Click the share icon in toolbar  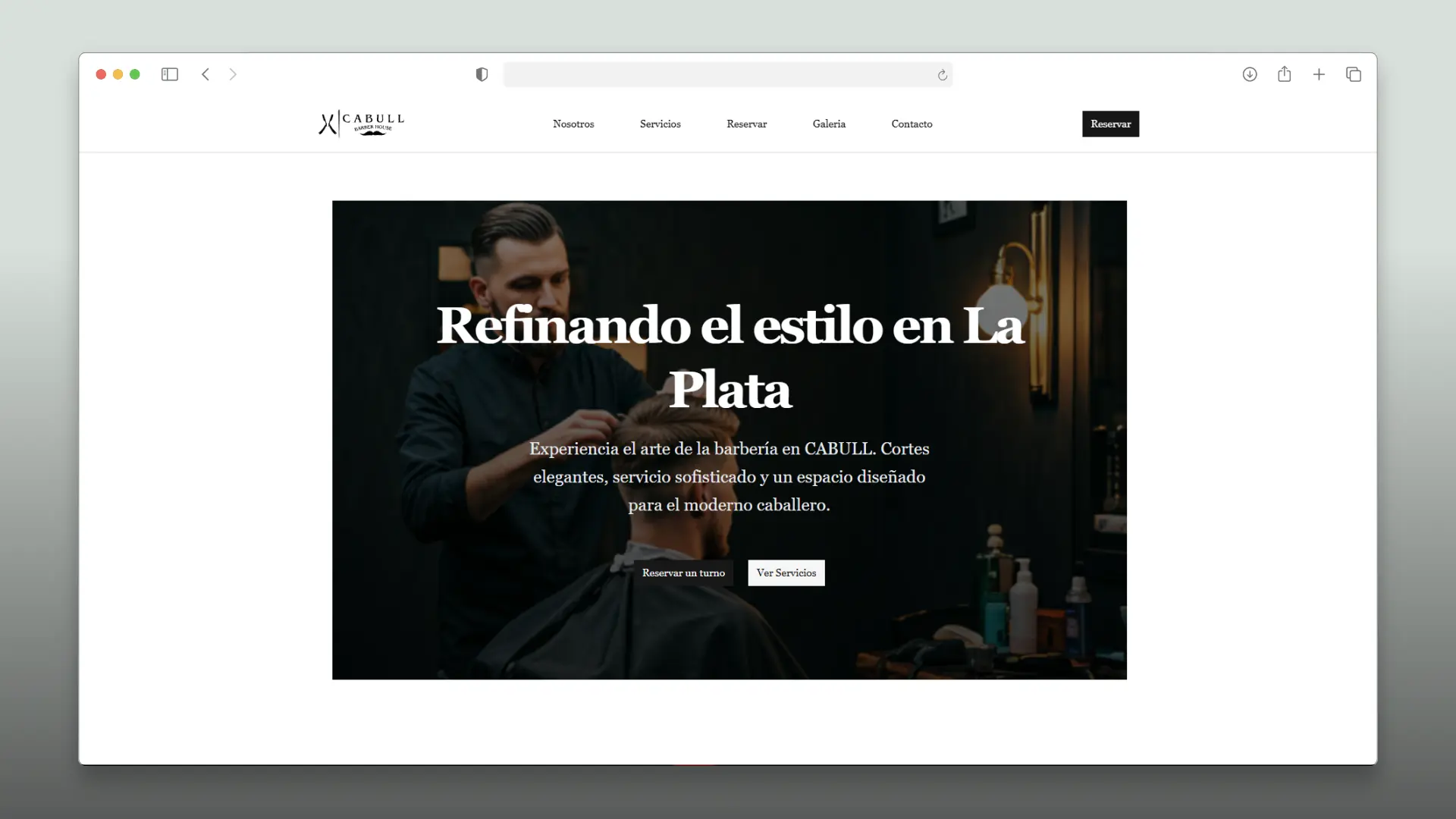[1284, 74]
